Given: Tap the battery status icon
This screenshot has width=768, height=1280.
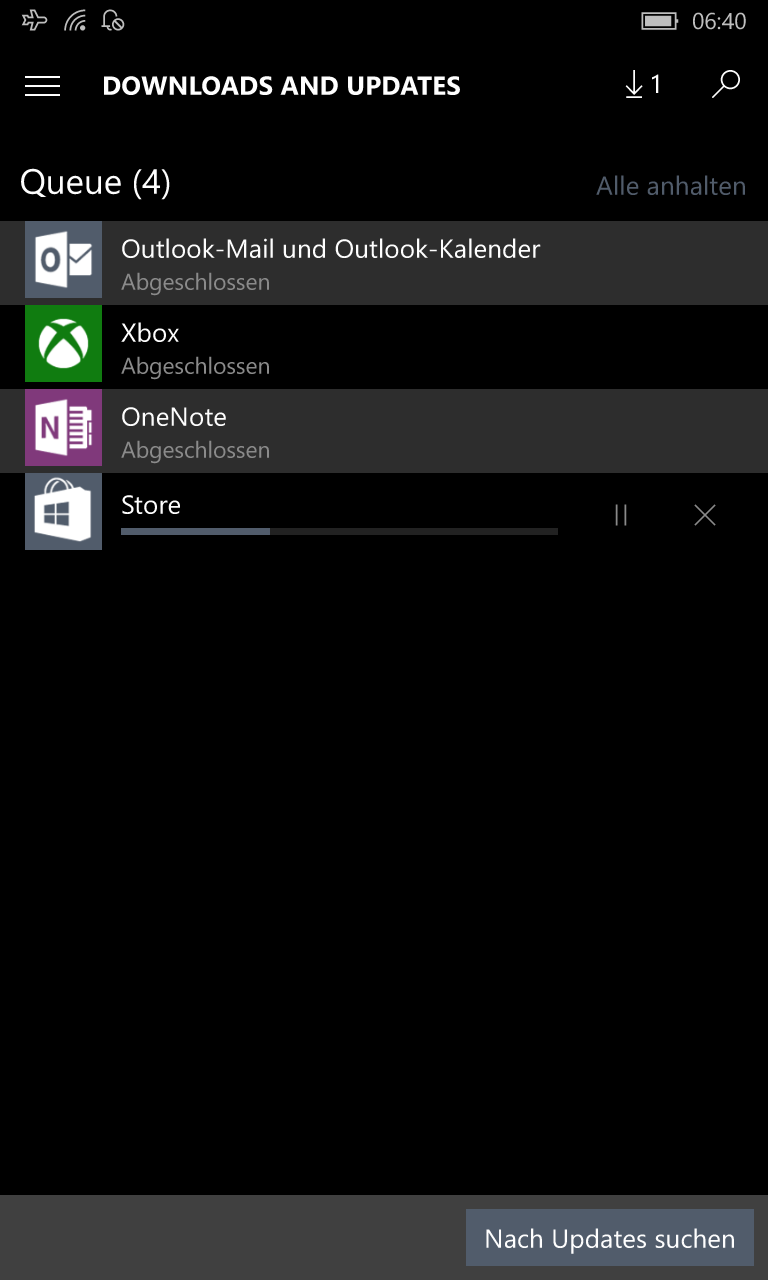Looking at the screenshot, I should (x=659, y=20).
